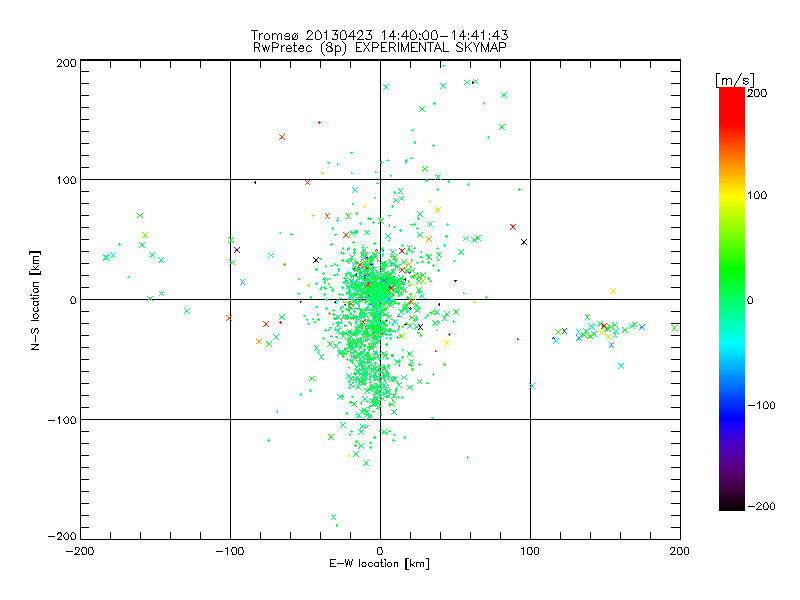Click the 'E-W location [km]' axis label

(380, 564)
